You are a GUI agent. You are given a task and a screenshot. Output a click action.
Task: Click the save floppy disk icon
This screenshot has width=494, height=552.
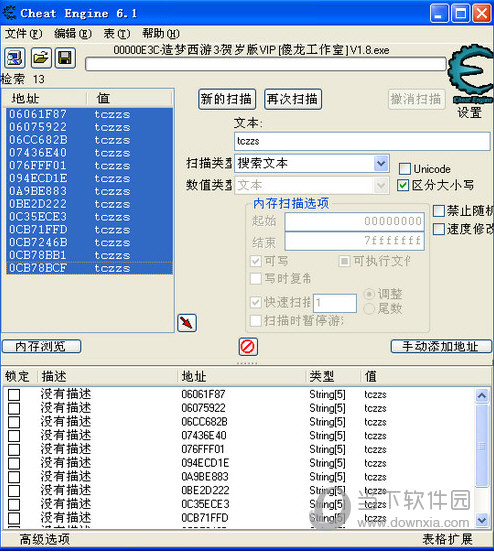pyautogui.click(x=65, y=58)
